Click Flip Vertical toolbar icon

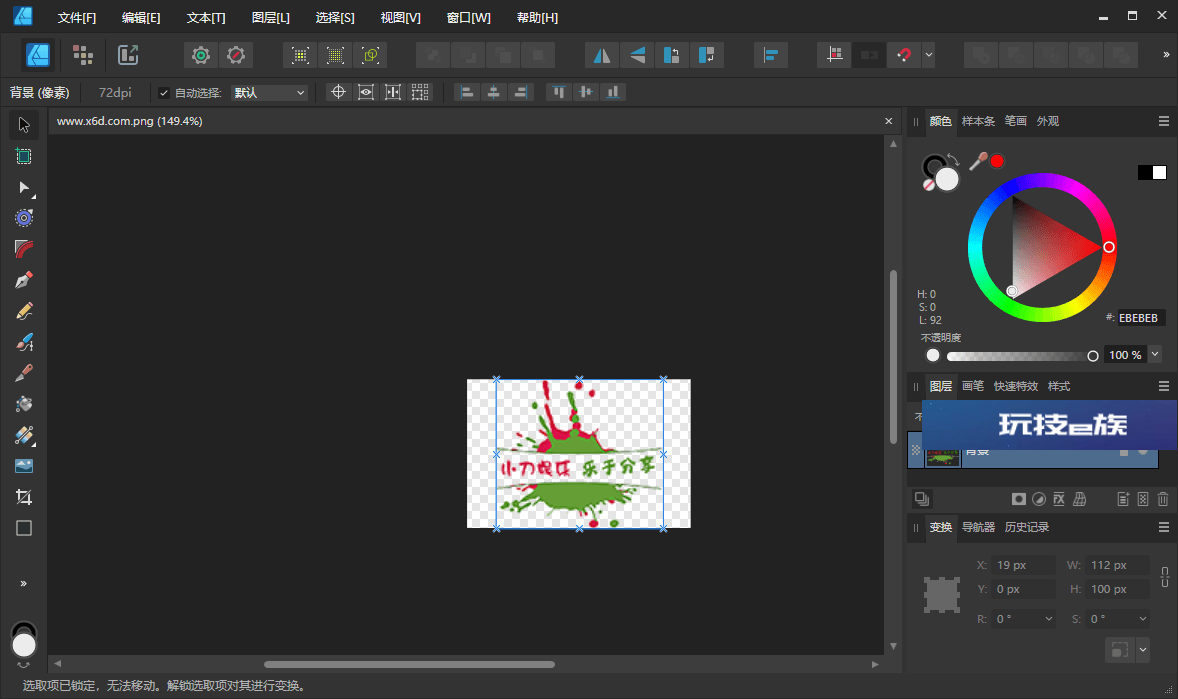click(x=637, y=55)
